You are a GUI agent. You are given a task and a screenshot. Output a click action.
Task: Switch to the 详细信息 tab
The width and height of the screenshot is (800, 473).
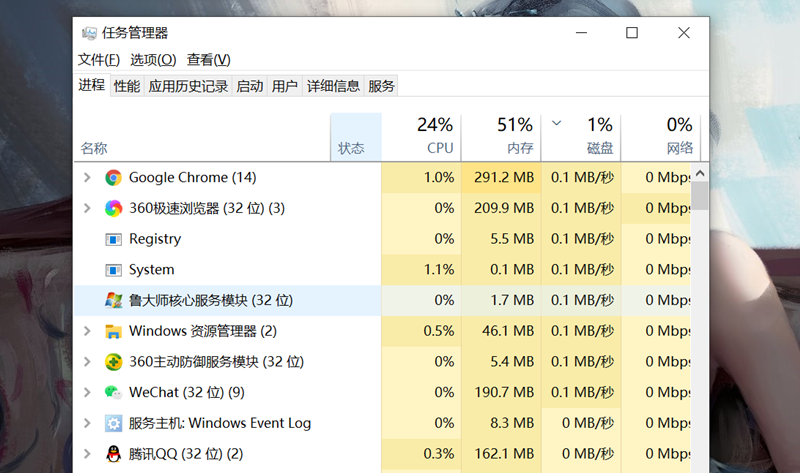click(x=333, y=86)
